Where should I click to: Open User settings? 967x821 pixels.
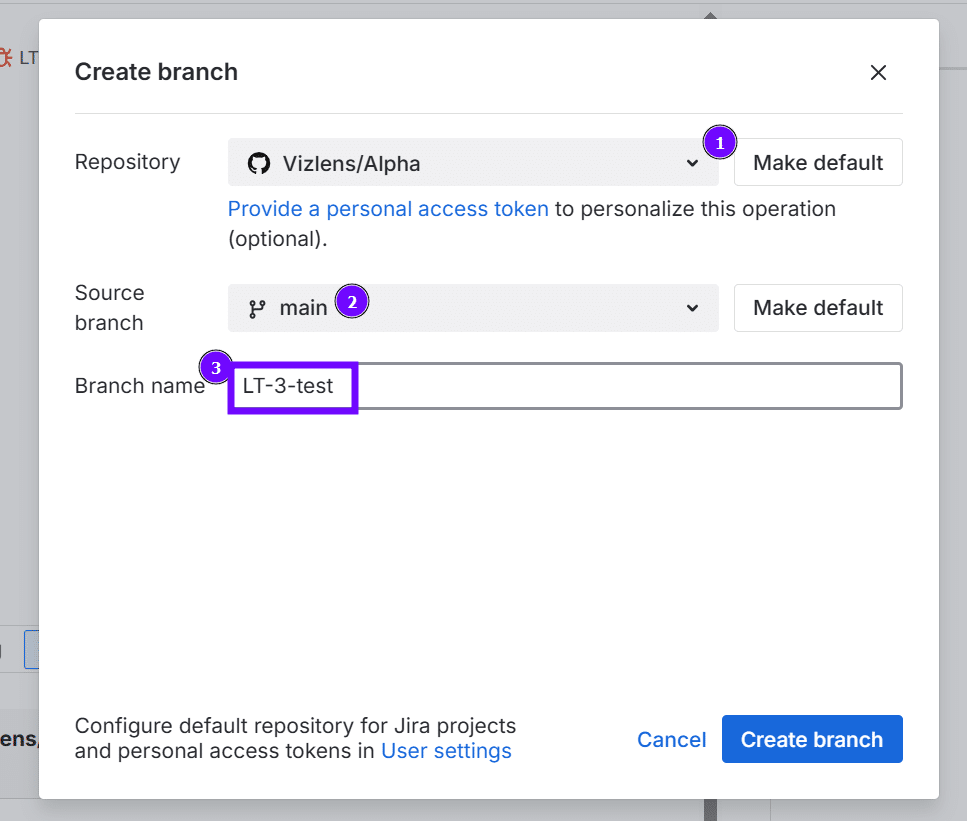click(446, 750)
